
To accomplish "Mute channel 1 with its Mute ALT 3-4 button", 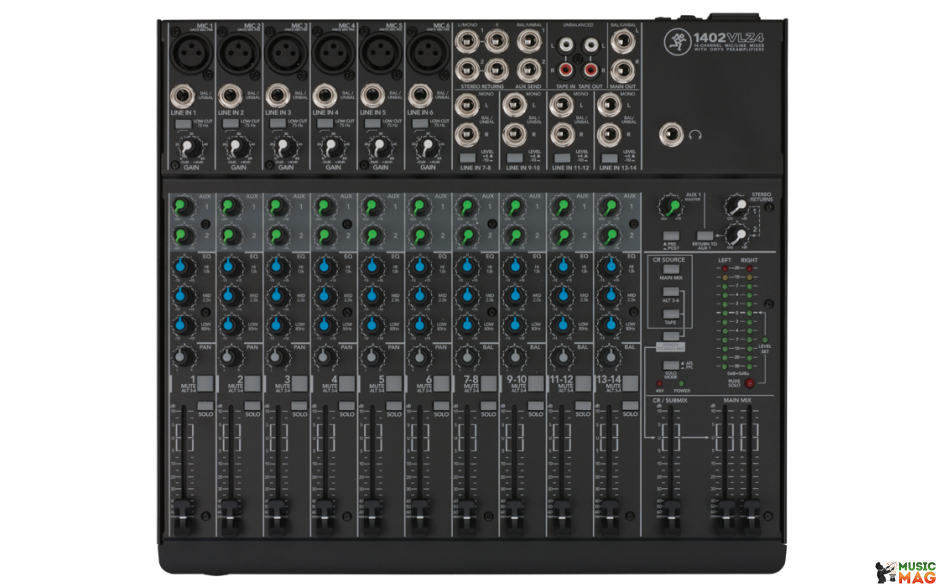I will click(205, 383).
